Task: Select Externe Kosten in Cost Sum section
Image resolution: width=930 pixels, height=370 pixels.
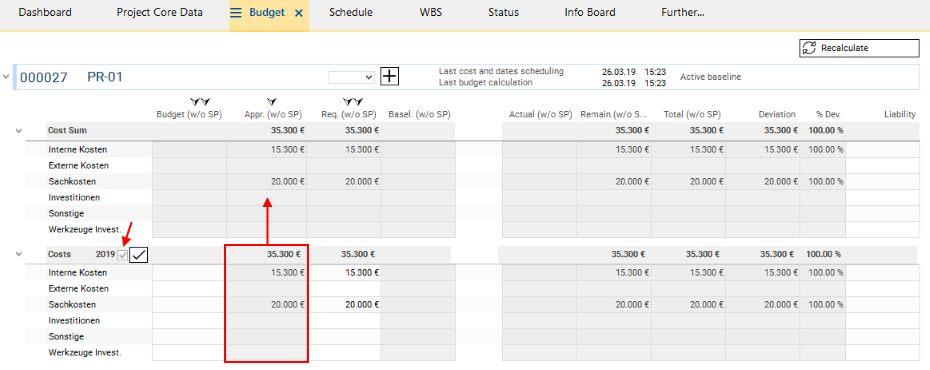Action: (78, 165)
